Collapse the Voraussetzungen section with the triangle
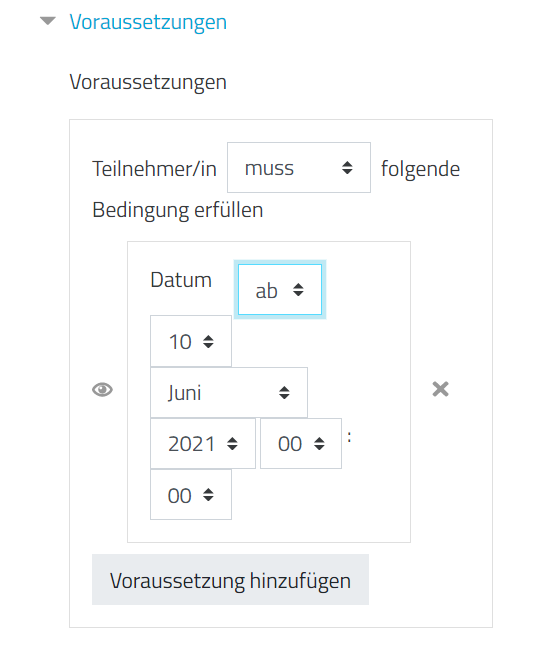 click(48, 21)
